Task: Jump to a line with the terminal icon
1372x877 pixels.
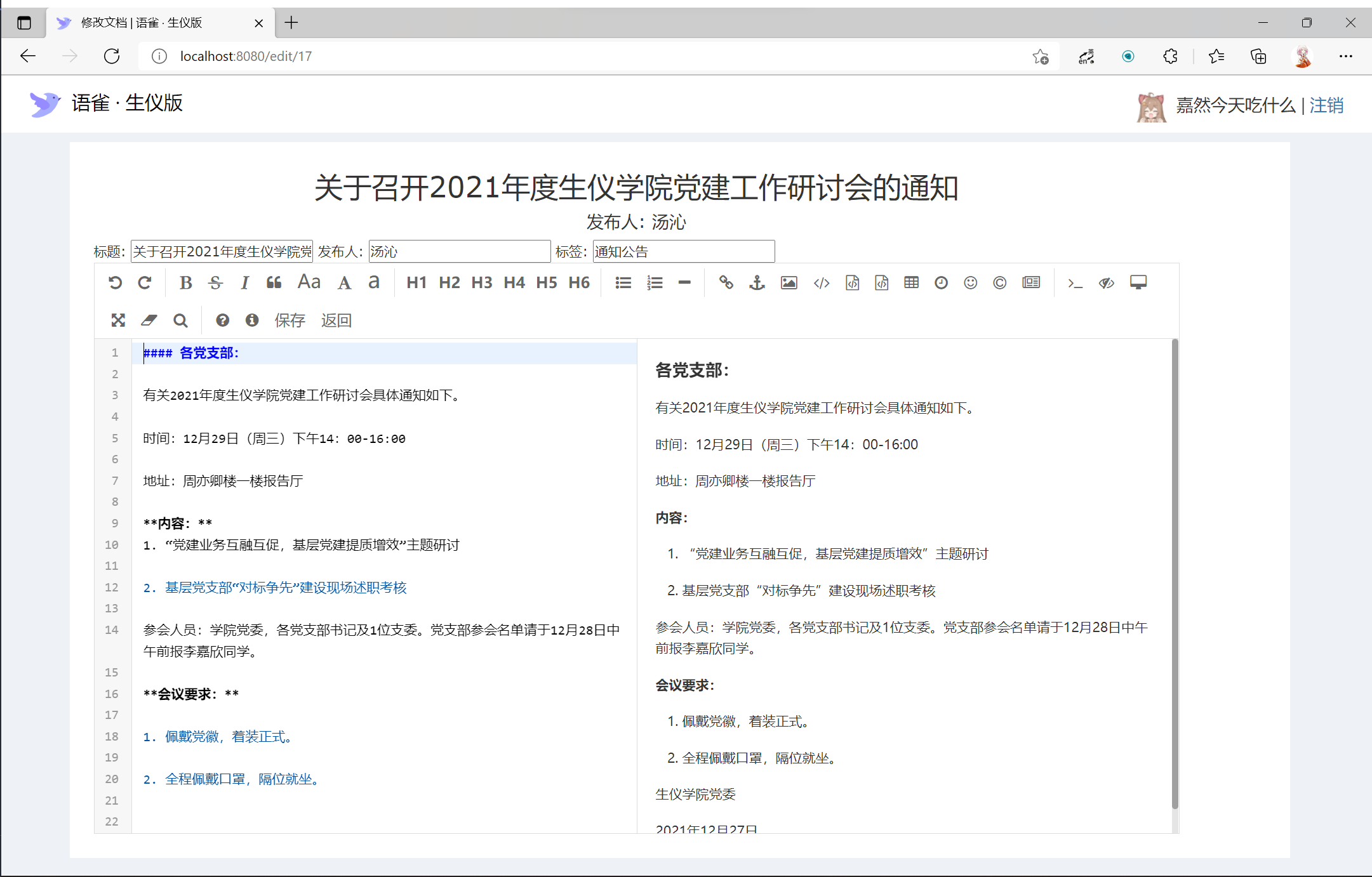Action: [x=1075, y=283]
